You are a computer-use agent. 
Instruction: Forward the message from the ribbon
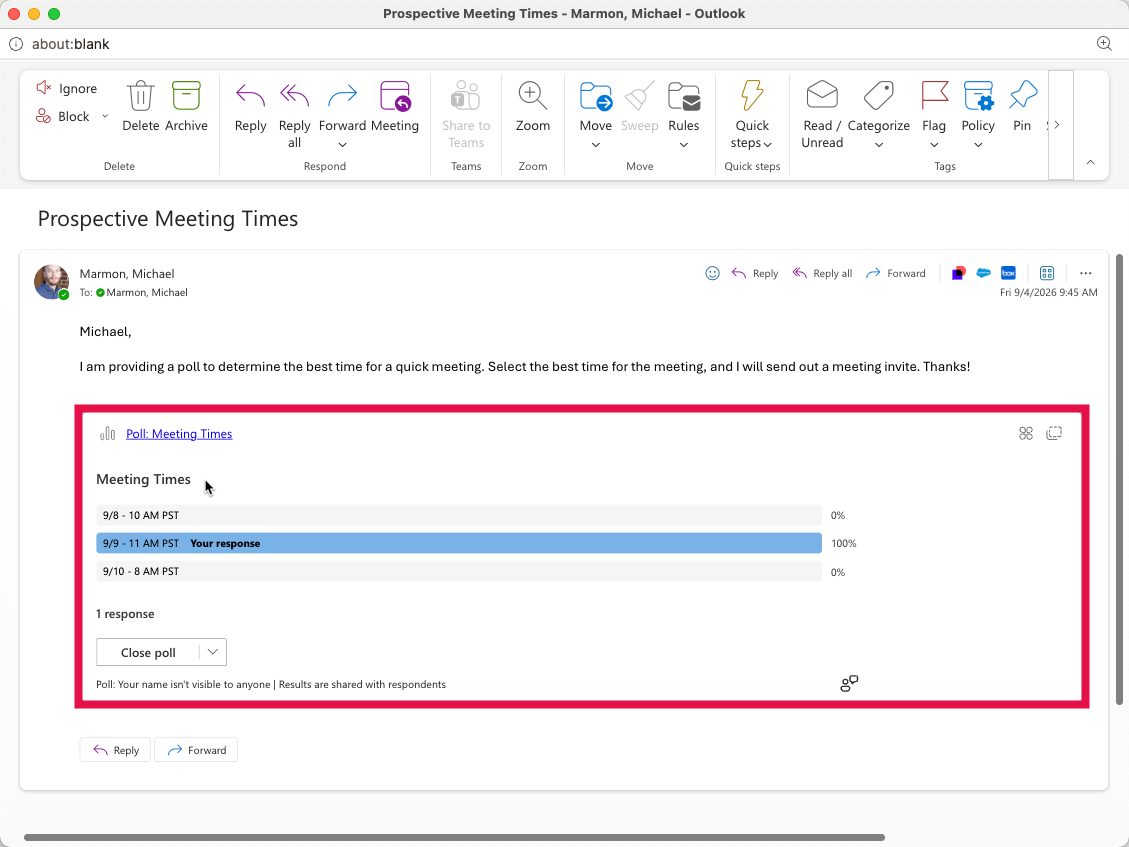[342, 106]
